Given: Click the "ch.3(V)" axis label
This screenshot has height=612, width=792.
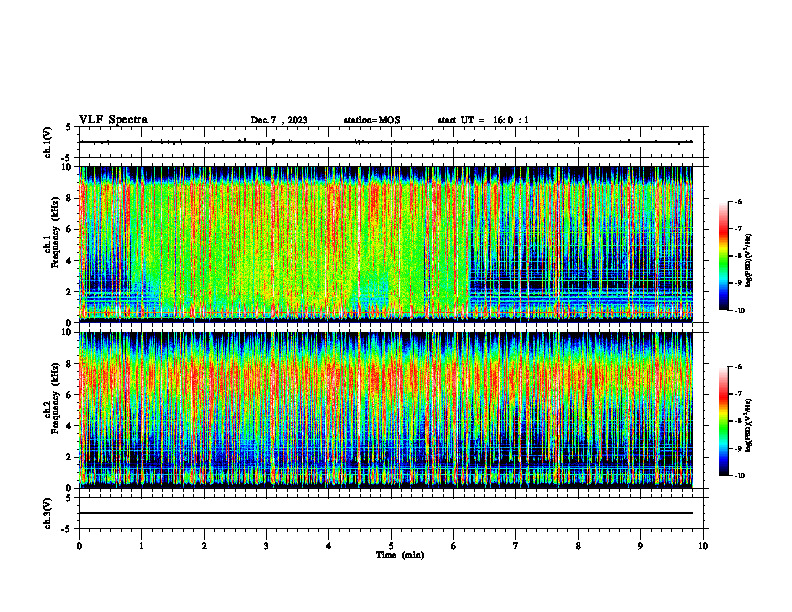Looking at the screenshot, I should click(x=47, y=513).
